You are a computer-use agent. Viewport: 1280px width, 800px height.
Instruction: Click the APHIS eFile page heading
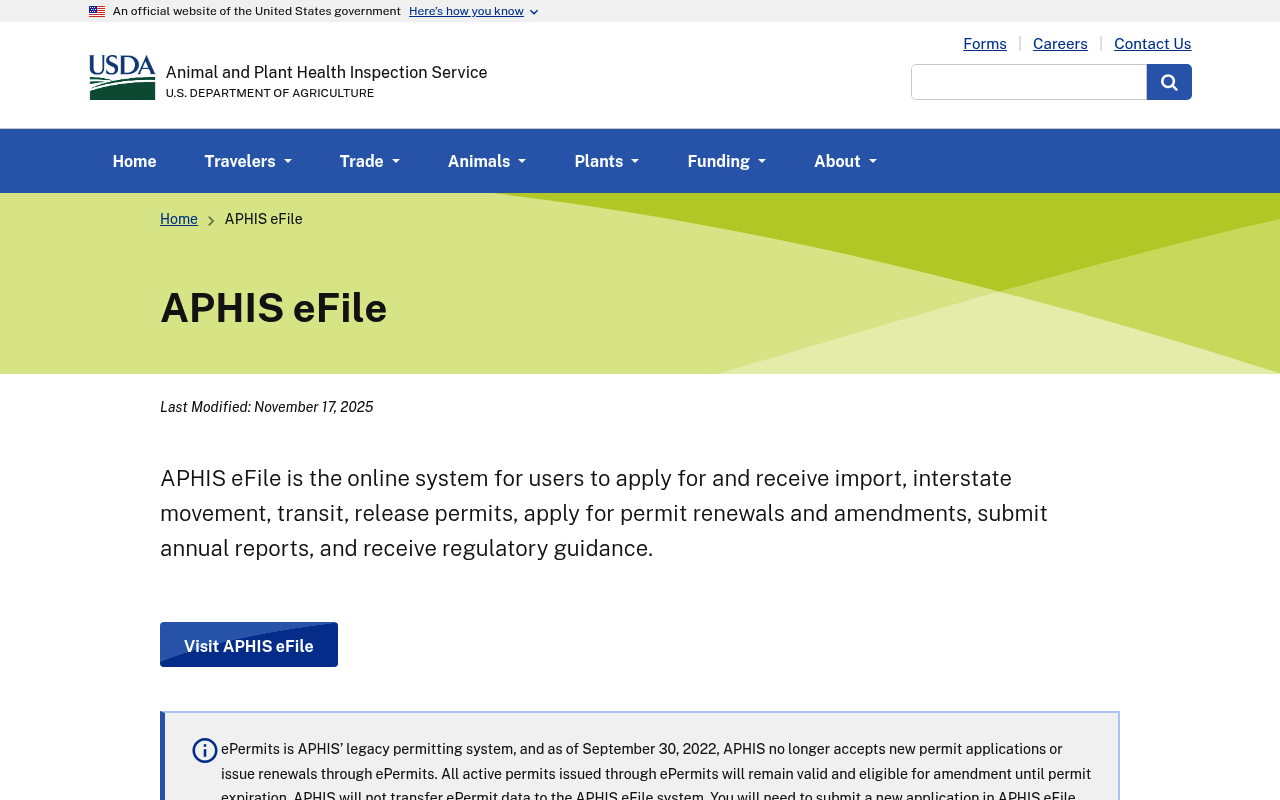(274, 307)
